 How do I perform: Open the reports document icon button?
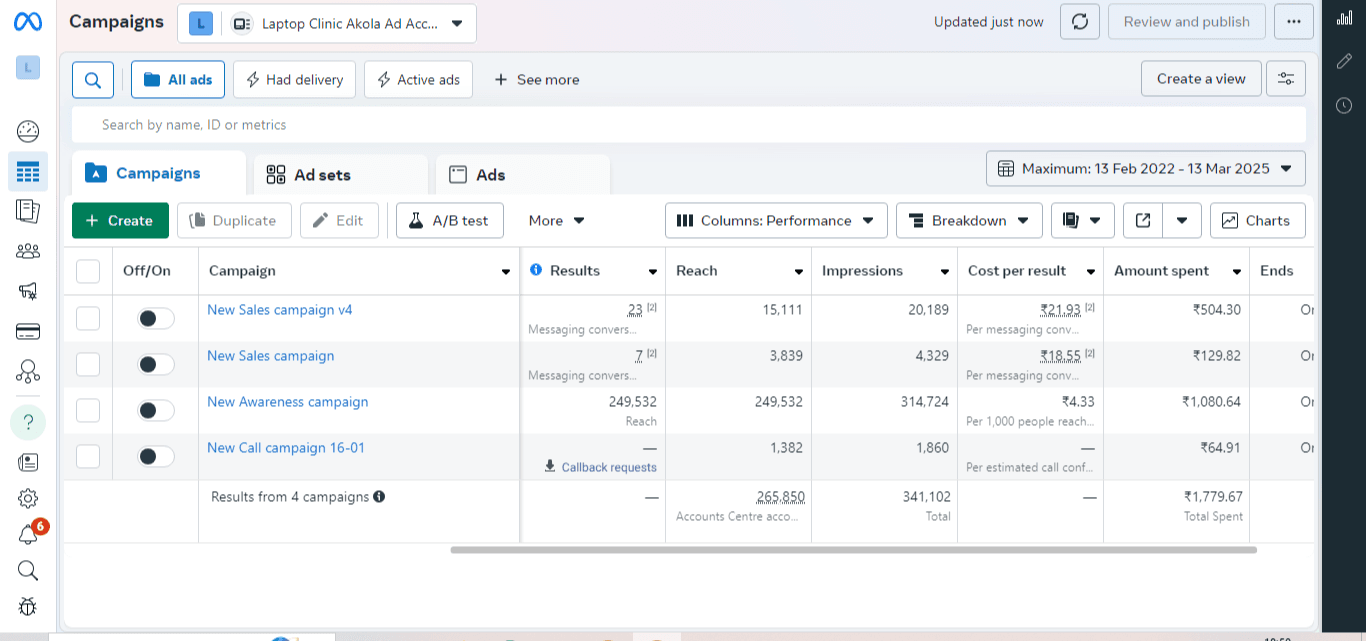tap(1083, 221)
